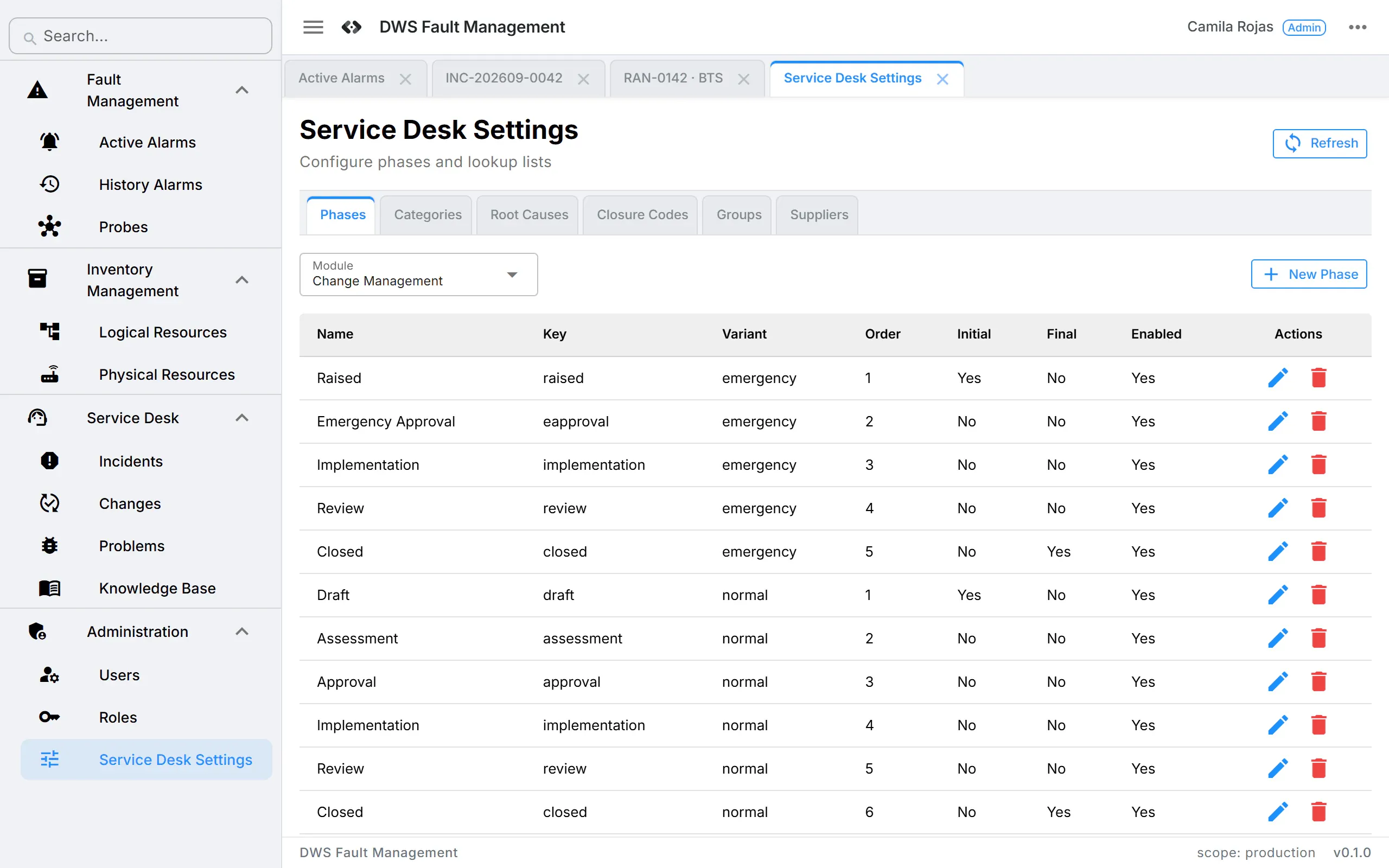Close the RAN-0142 · BTS tab
This screenshot has height=868, width=1389.
[x=743, y=79]
